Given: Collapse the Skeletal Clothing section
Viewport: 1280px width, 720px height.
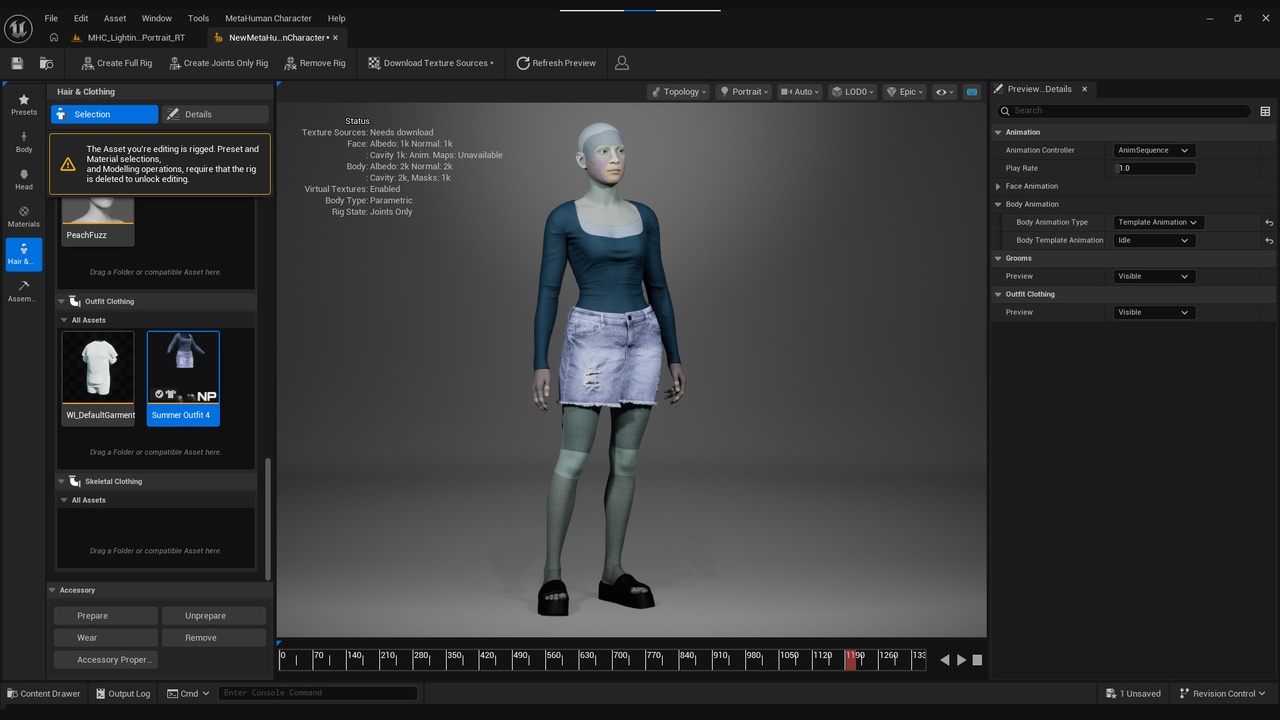Looking at the screenshot, I should [61, 481].
